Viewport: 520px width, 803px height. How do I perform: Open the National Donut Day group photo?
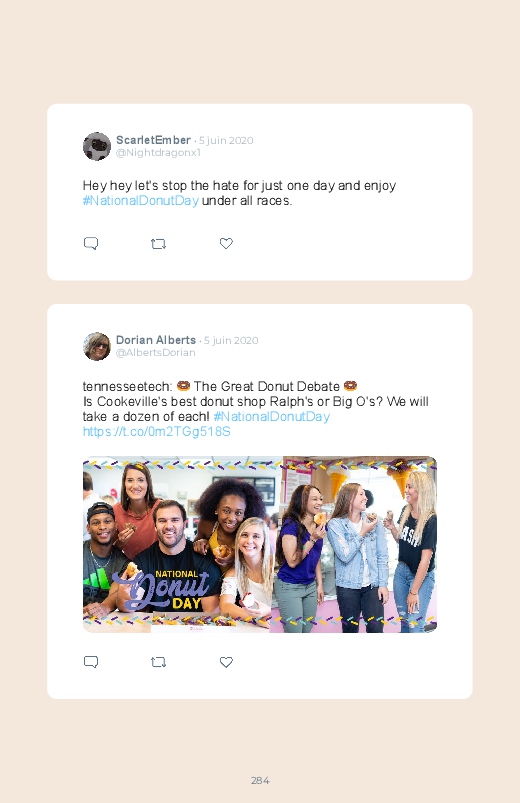coord(260,544)
